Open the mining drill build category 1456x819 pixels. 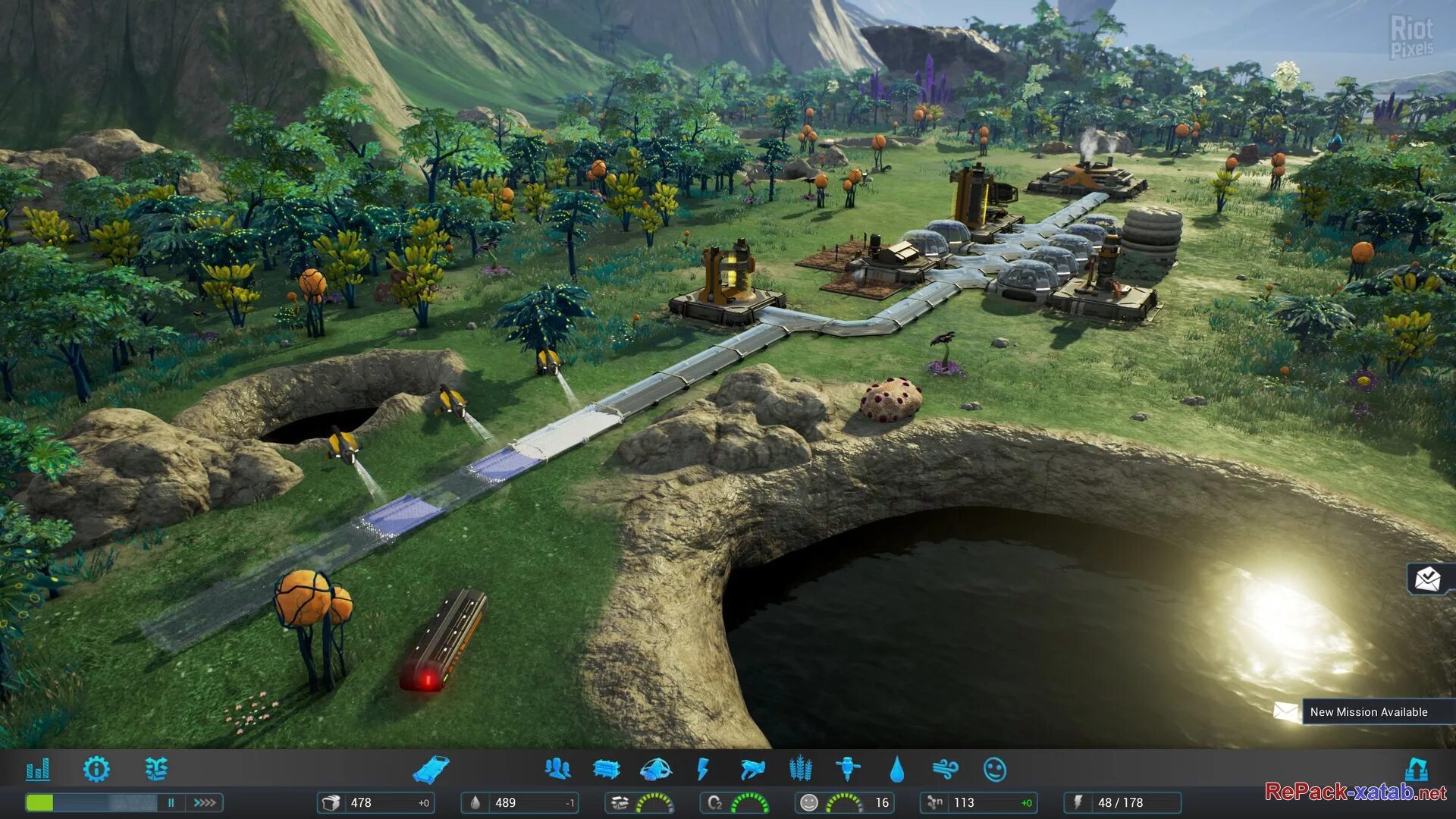(x=848, y=769)
